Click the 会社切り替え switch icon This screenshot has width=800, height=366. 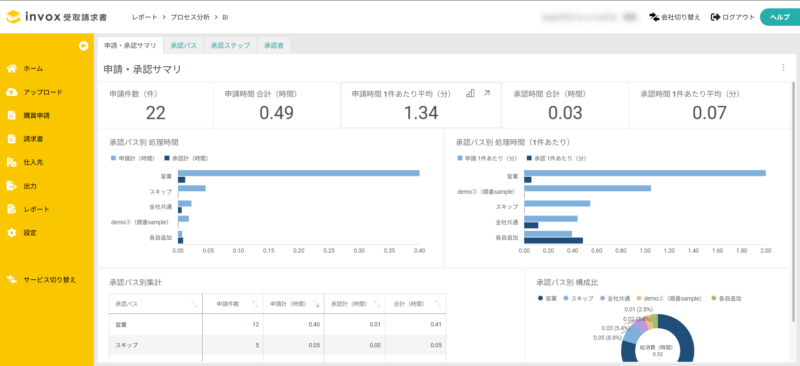[x=654, y=17]
